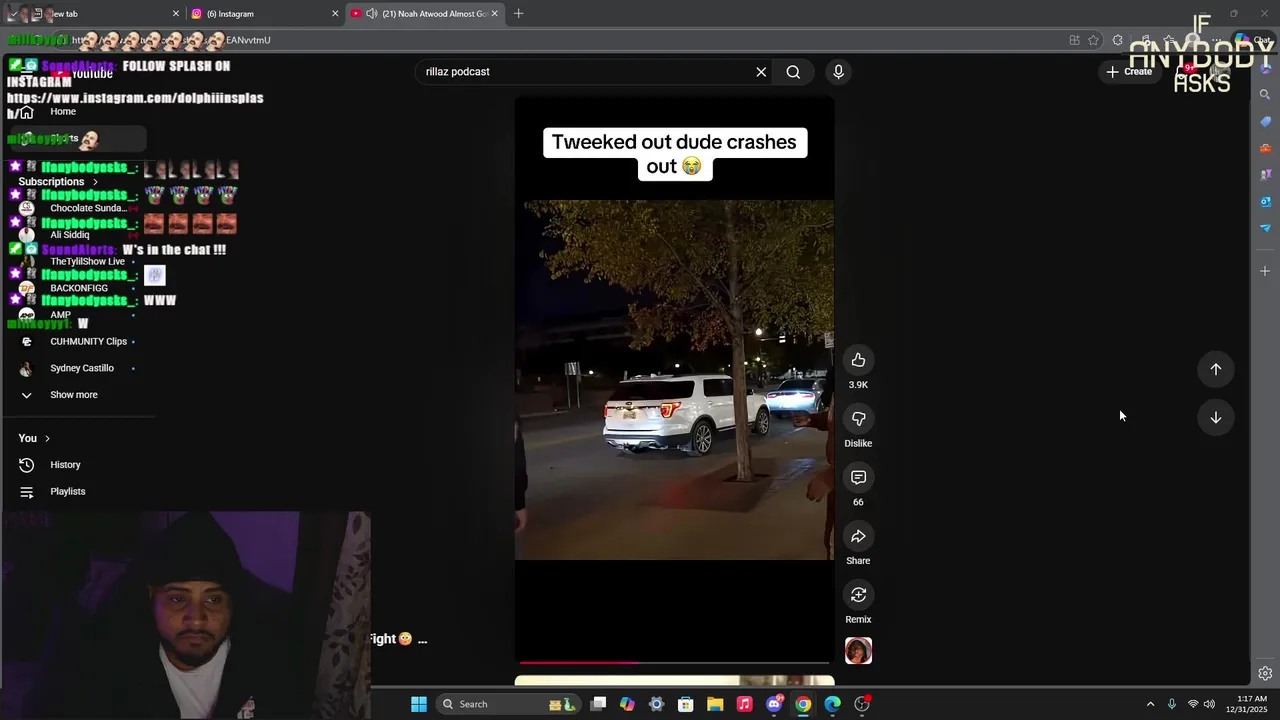The height and width of the screenshot is (720, 1280).
Task: Switch to the Noah Atwood YouTube tab
Action: (424, 14)
